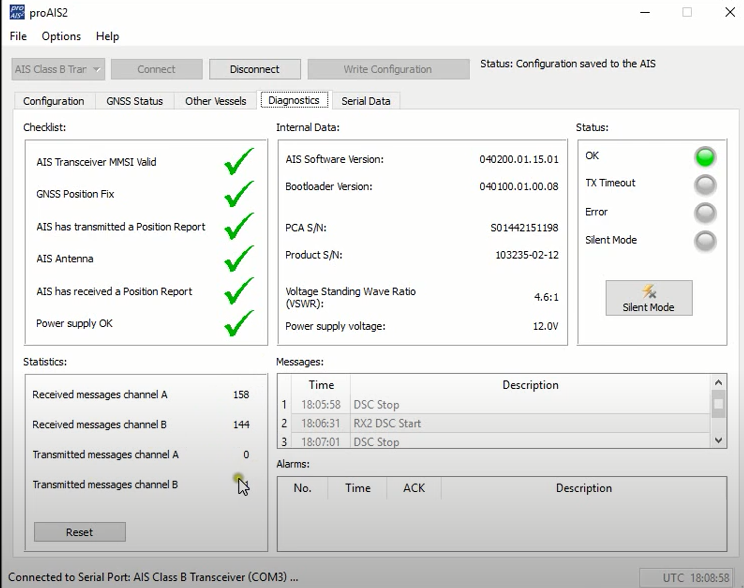Click the proAIS2 application icon in title bar
The height and width of the screenshot is (588, 744).
17,12
